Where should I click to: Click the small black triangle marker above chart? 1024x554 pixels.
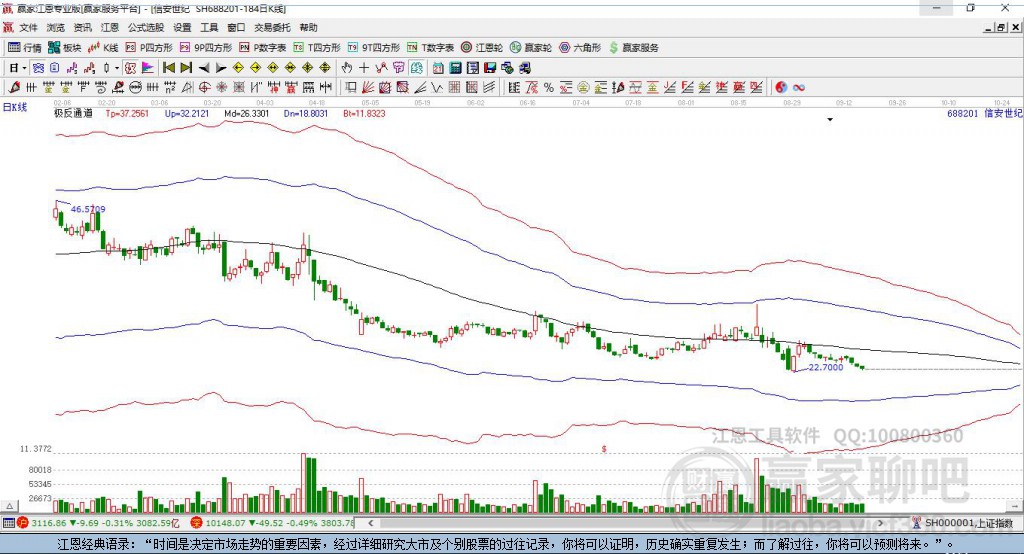click(830, 120)
